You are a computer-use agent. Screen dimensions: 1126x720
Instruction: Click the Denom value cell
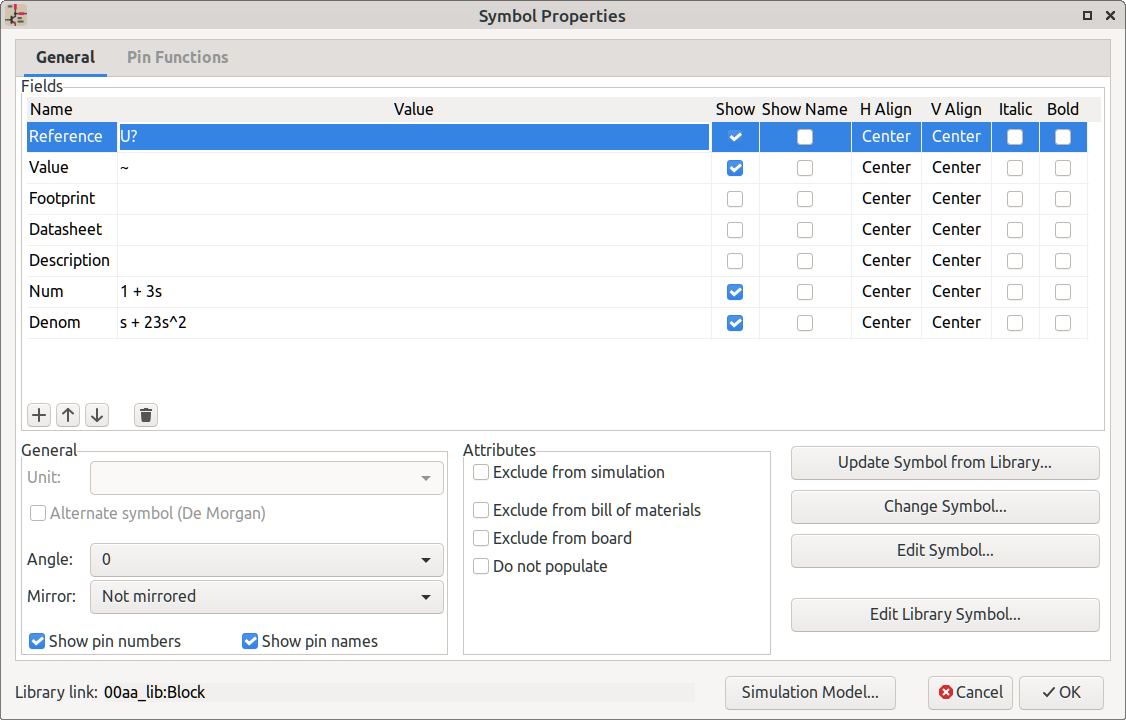(413, 323)
